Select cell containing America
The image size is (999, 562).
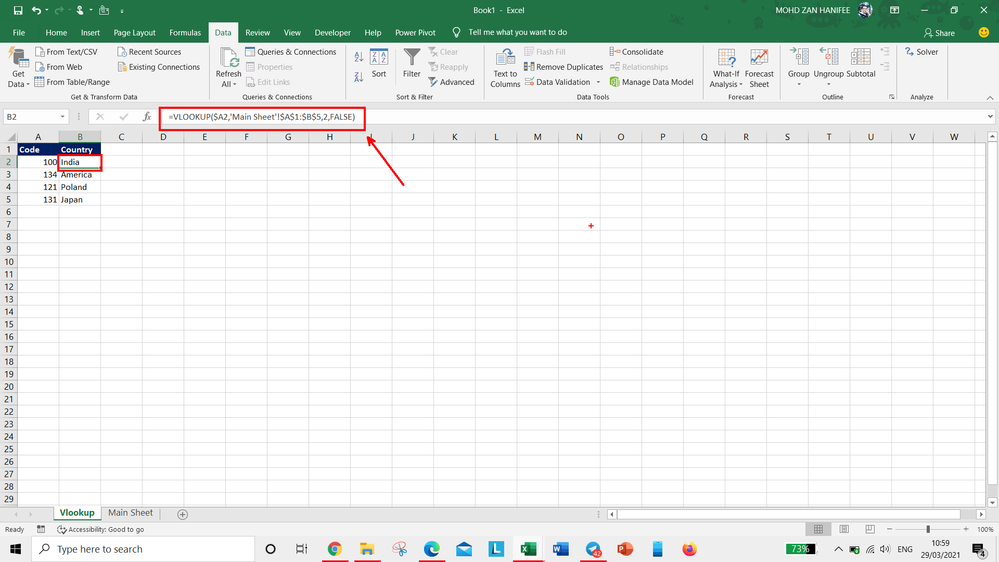[x=80, y=175]
